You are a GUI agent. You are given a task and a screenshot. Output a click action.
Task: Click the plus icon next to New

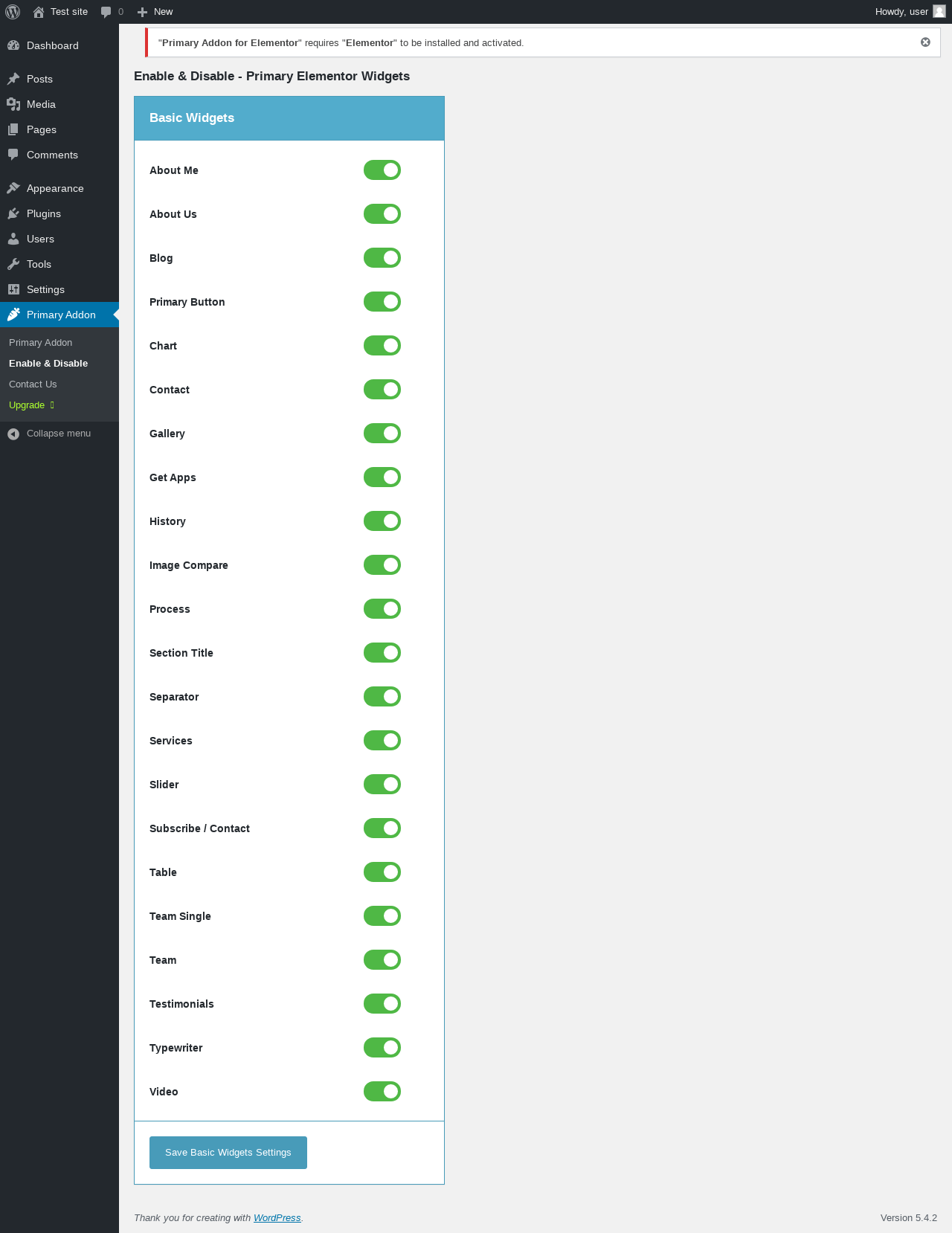pos(143,12)
